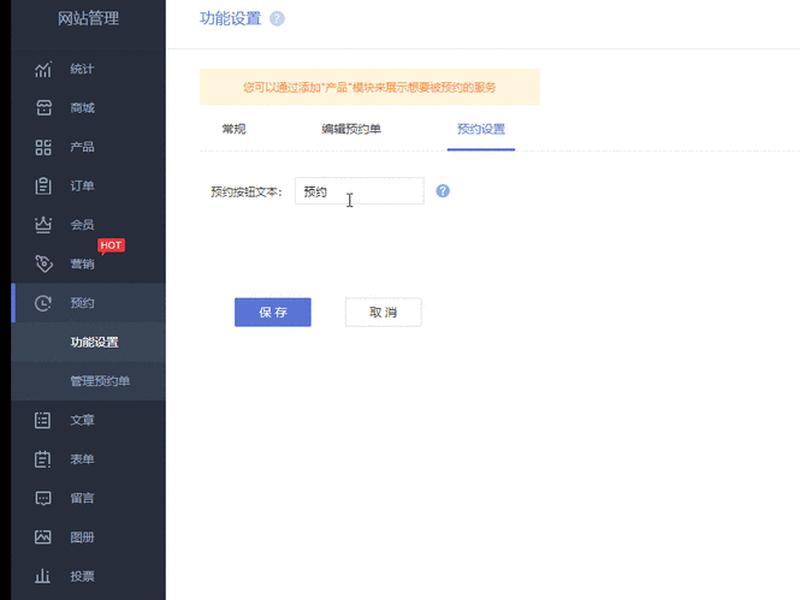The height and width of the screenshot is (600, 800).
Task: Open 图册 sidebar label
Action: point(82,537)
